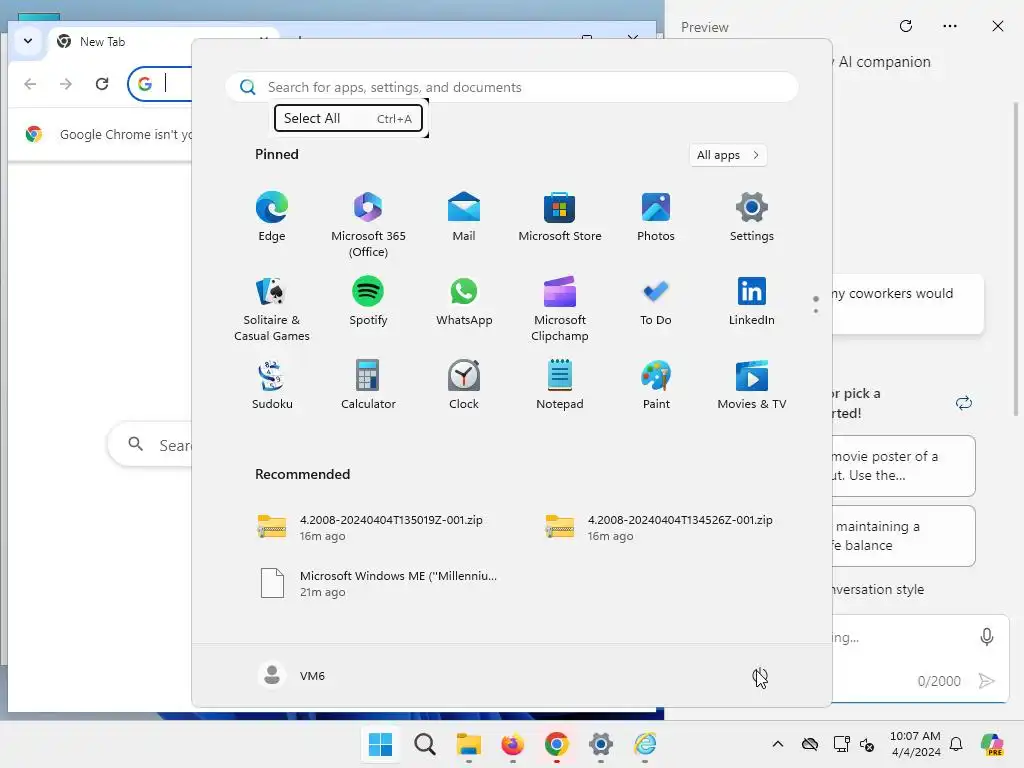Open Settings from the pinned apps
The height and width of the screenshot is (768, 1024).
click(x=752, y=217)
